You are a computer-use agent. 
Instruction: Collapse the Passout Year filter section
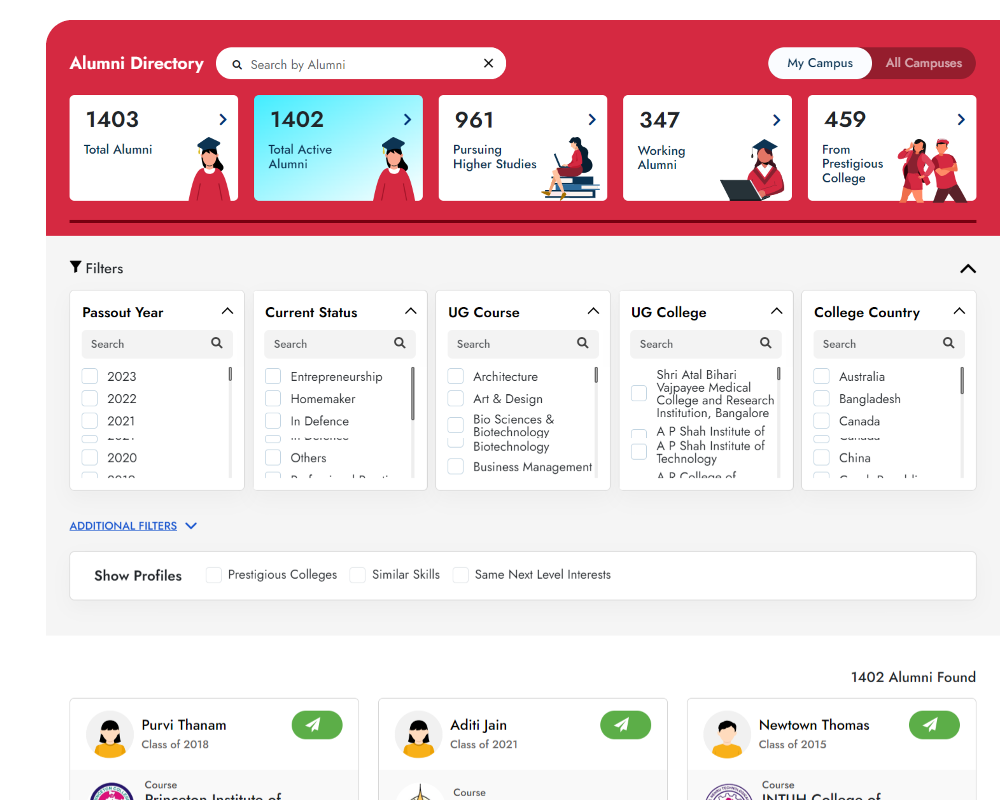[x=228, y=311]
